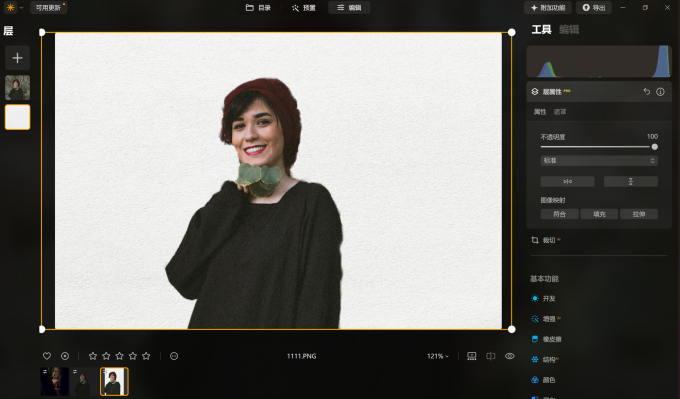680x399 pixels.
Task: Open the more options ellipsis circle
Action: [174, 356]
